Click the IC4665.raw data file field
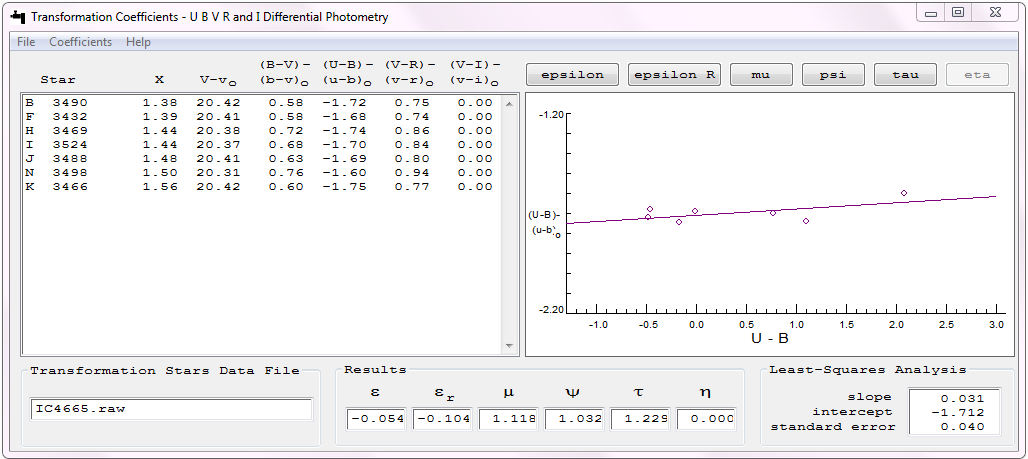Screen dimensions: 1028x459 pyautogui.click(x=172, y=409)
